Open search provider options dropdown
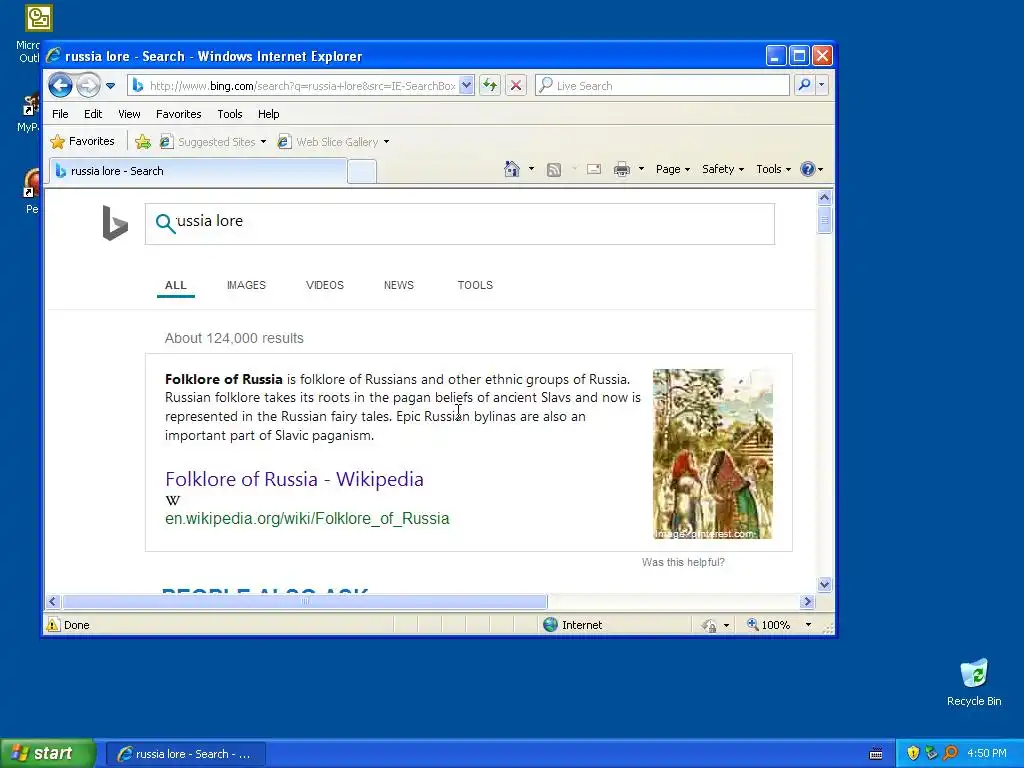1024x768 pixels. 822,85
